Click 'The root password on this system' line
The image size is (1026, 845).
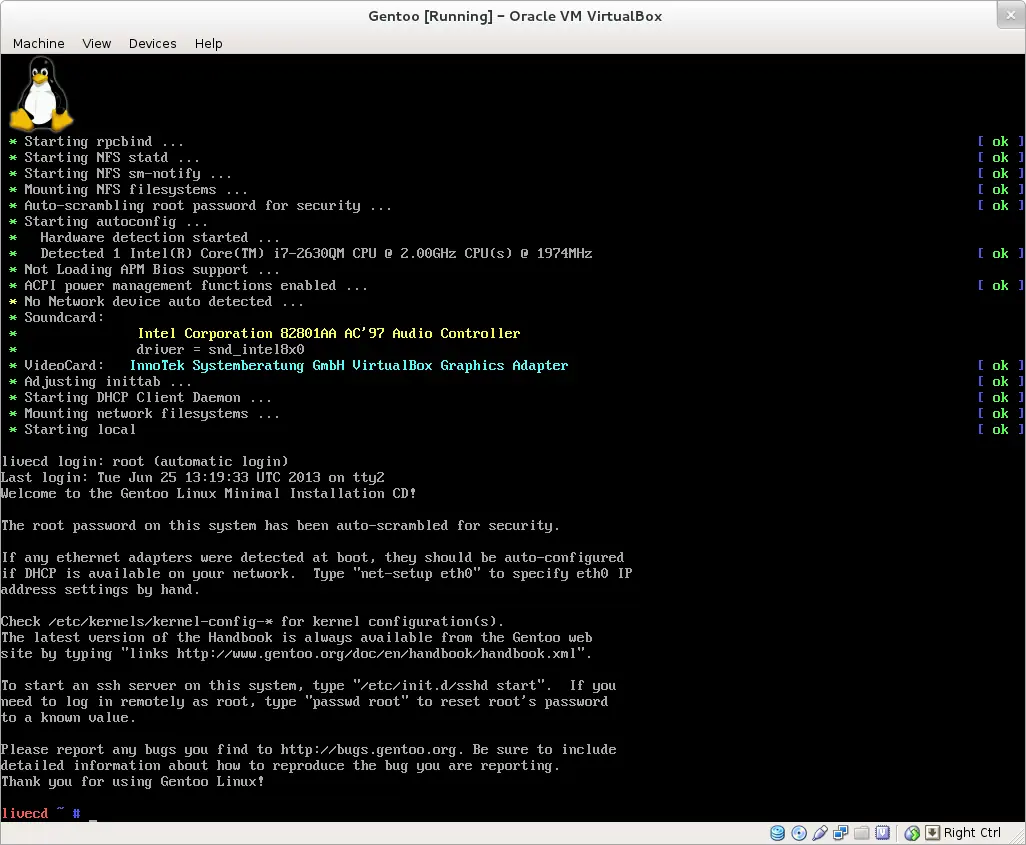280,526
